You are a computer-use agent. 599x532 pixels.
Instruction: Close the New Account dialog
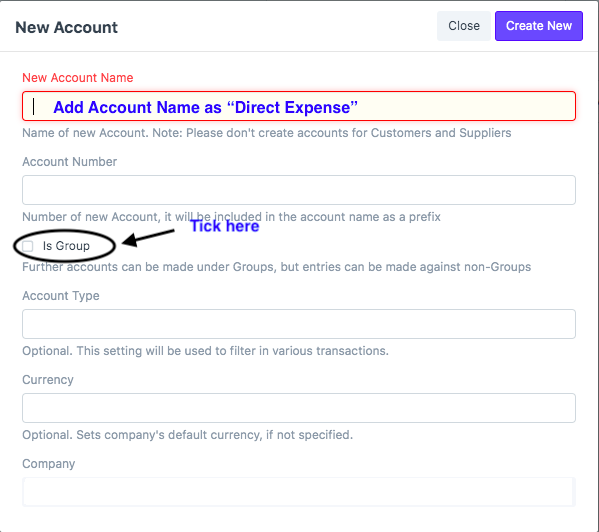464,26
